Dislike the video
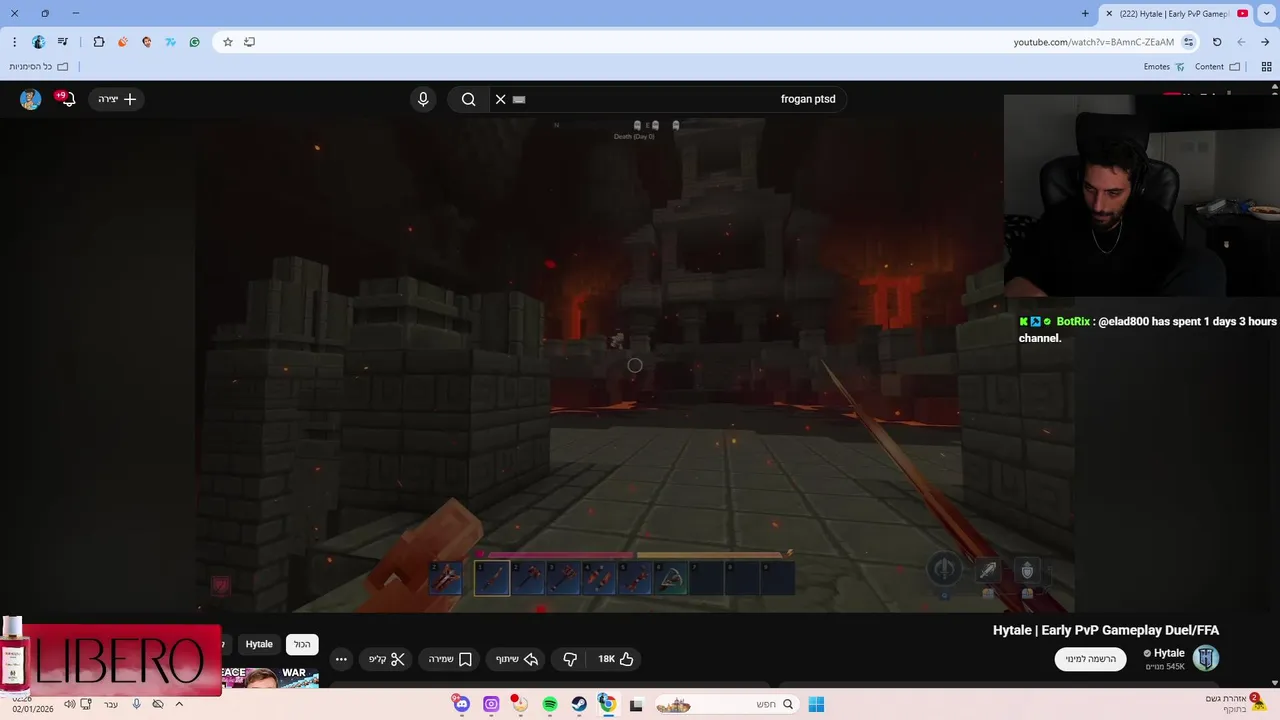This screenshot has height=720, width=1280. coord(570,659)
